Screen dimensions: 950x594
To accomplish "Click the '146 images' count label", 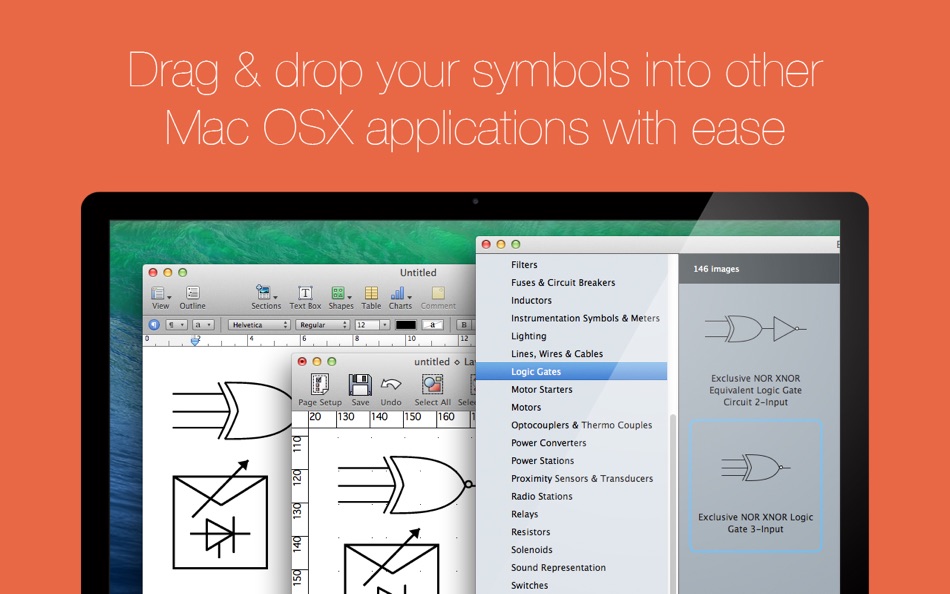I will [716, 269].
